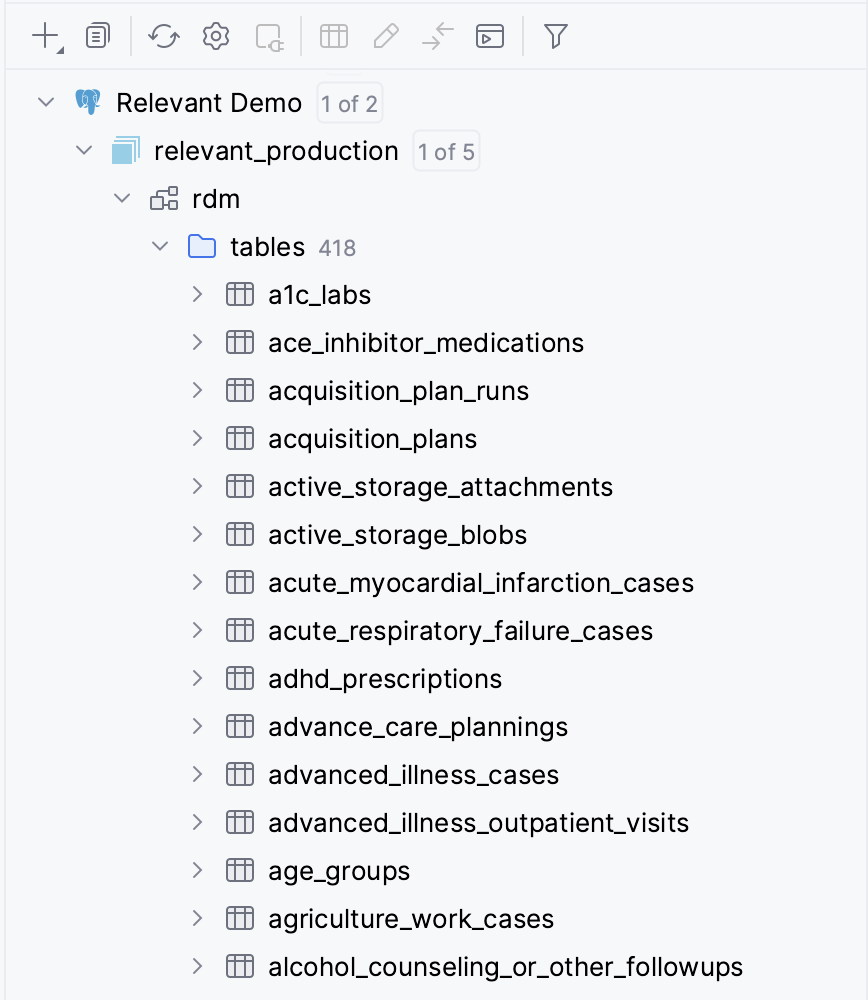Open the filter funnel options
This screenshot has height=1000, width=868.
pos(555,36)
